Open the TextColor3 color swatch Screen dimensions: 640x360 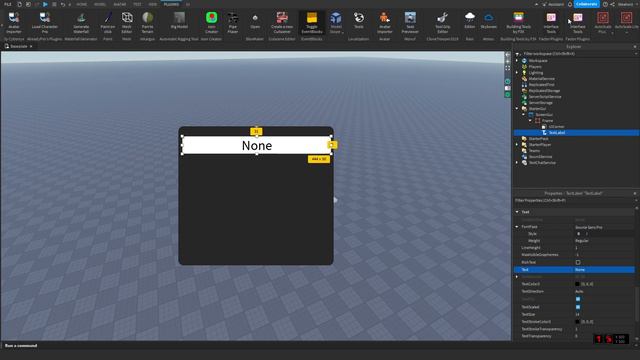tap(577, 284)
